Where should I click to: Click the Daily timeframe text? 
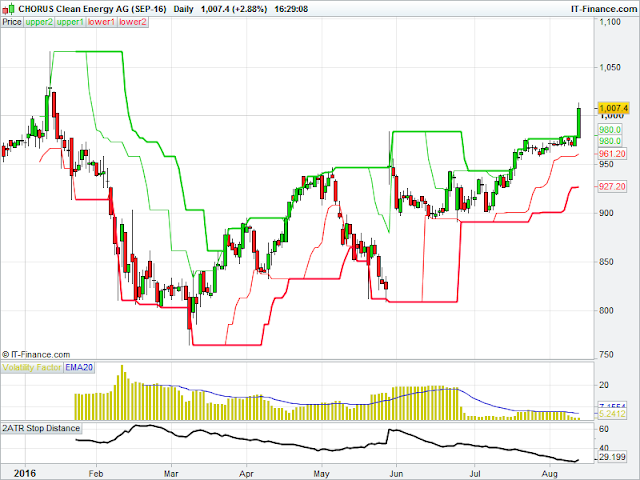click(x=183, y=9)
